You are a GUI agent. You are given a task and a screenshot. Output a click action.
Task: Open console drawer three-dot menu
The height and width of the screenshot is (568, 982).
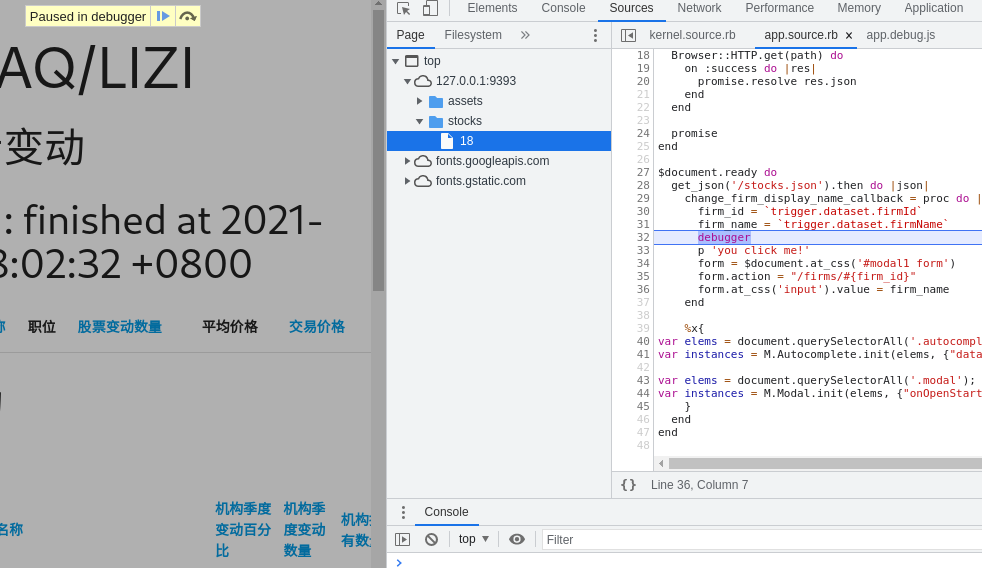403,512
